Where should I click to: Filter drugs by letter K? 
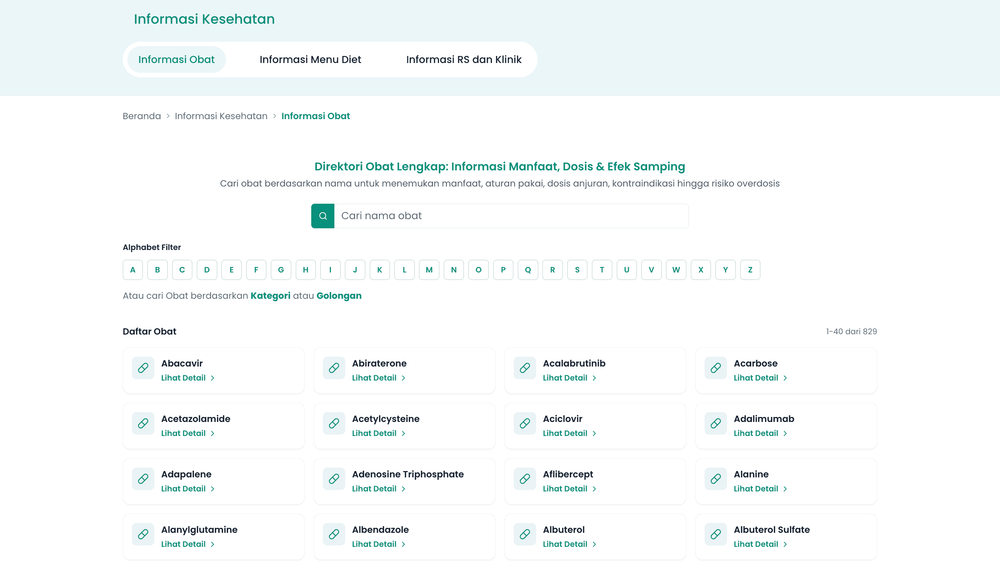click(379, 270)
